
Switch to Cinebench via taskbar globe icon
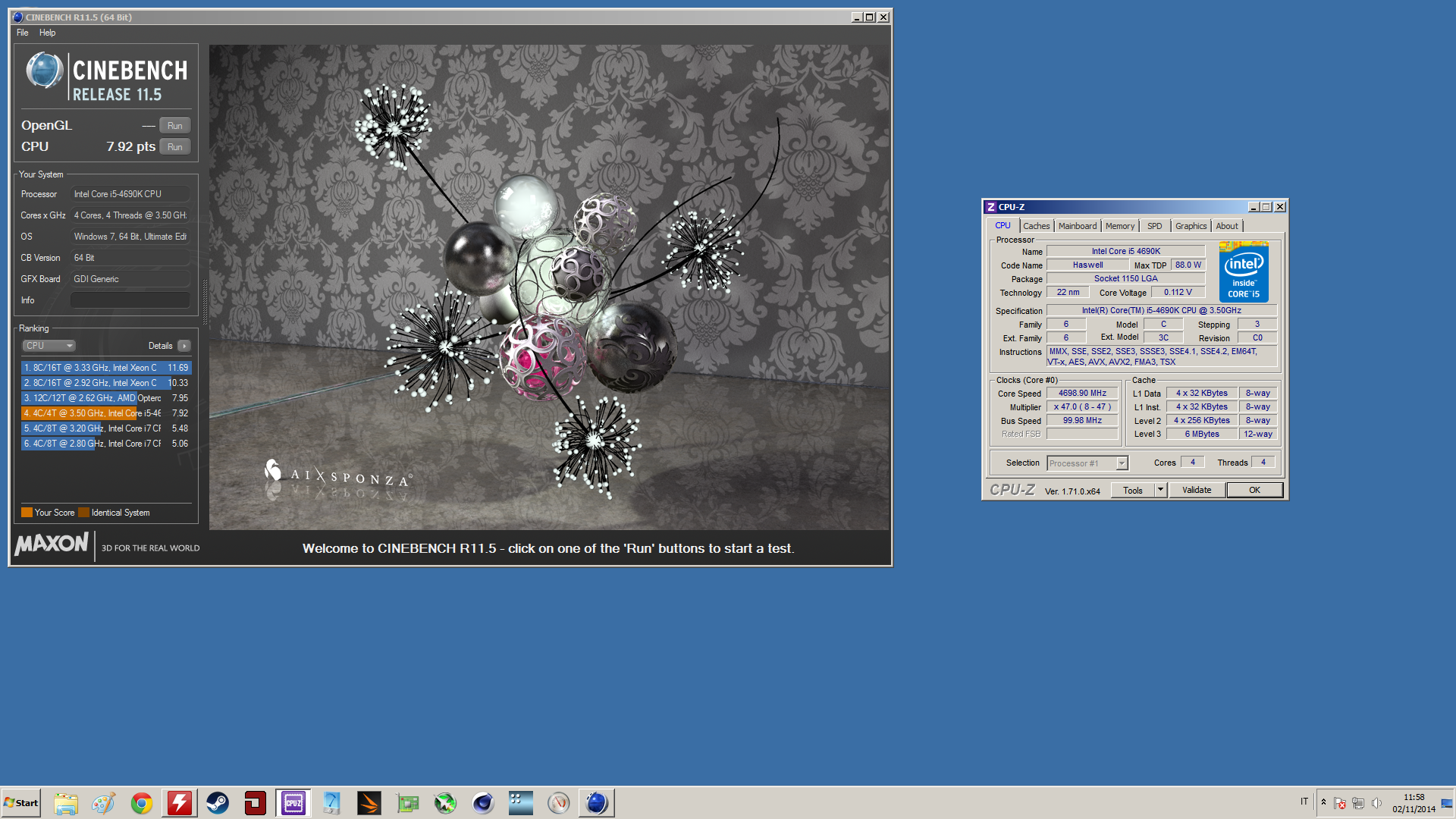click(597, 803)
